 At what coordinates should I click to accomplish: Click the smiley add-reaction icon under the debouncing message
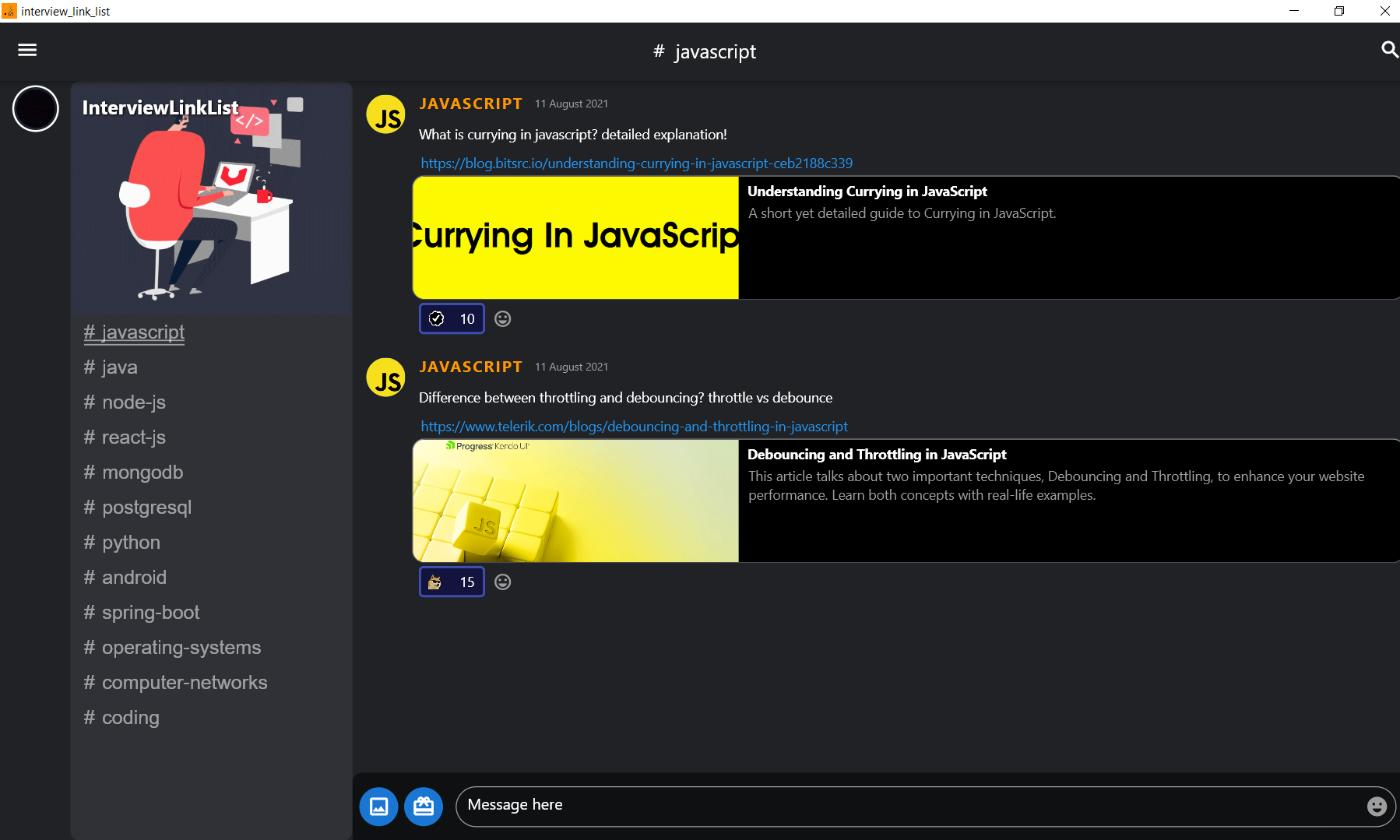point(502,582)
